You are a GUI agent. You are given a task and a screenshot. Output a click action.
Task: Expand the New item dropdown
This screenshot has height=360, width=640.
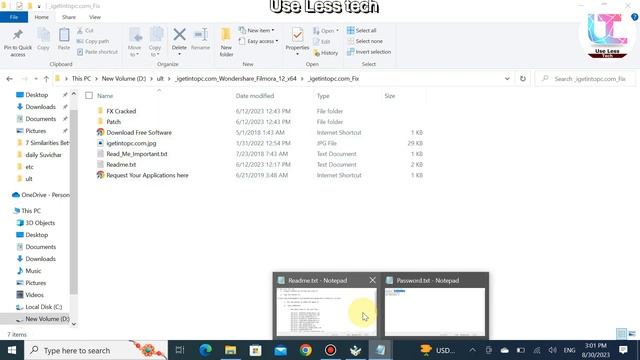(257, 31)
